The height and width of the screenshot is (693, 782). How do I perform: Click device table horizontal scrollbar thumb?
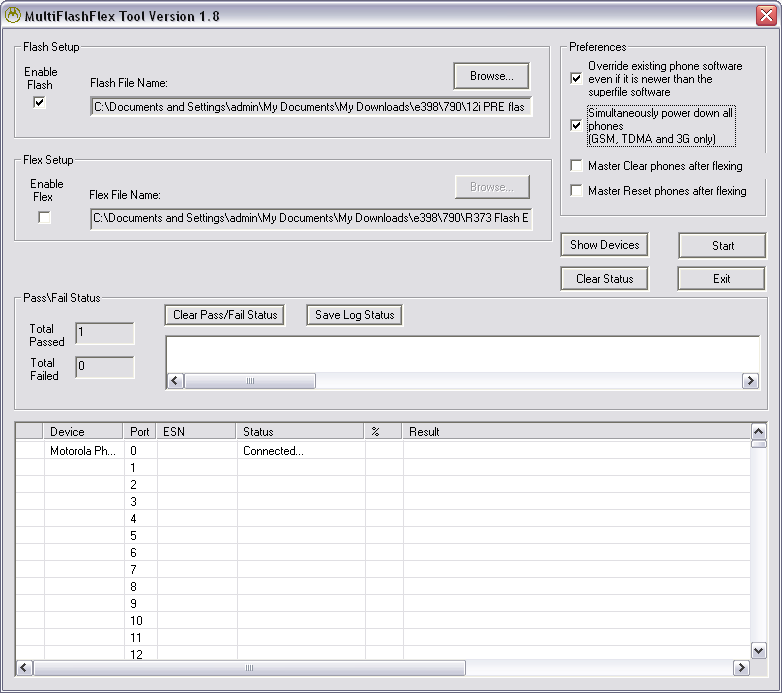coord(249,668)
